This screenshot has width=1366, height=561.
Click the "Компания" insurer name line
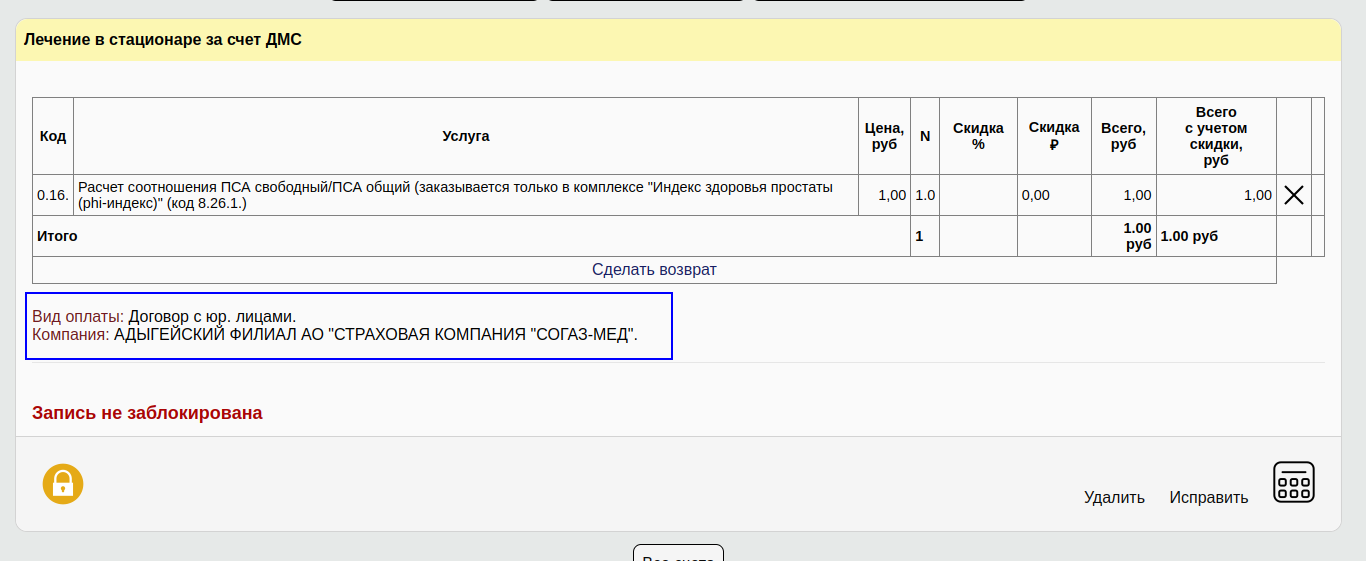click(335, 335)
